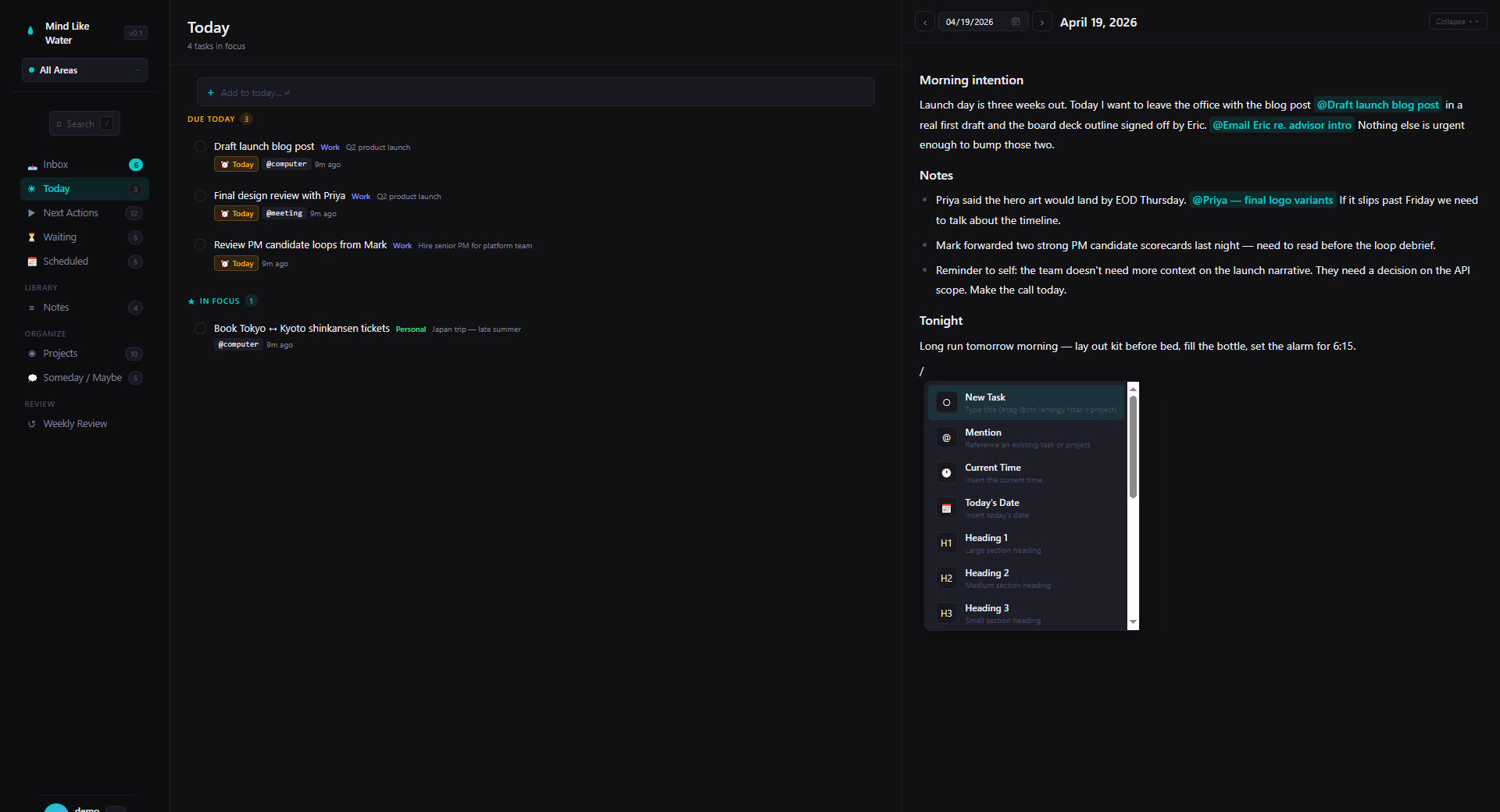Screen dimensions: 1500x812
Task: Complete the Draft launch blog post task
Action: pyautogui.click(x=200, y=147)
